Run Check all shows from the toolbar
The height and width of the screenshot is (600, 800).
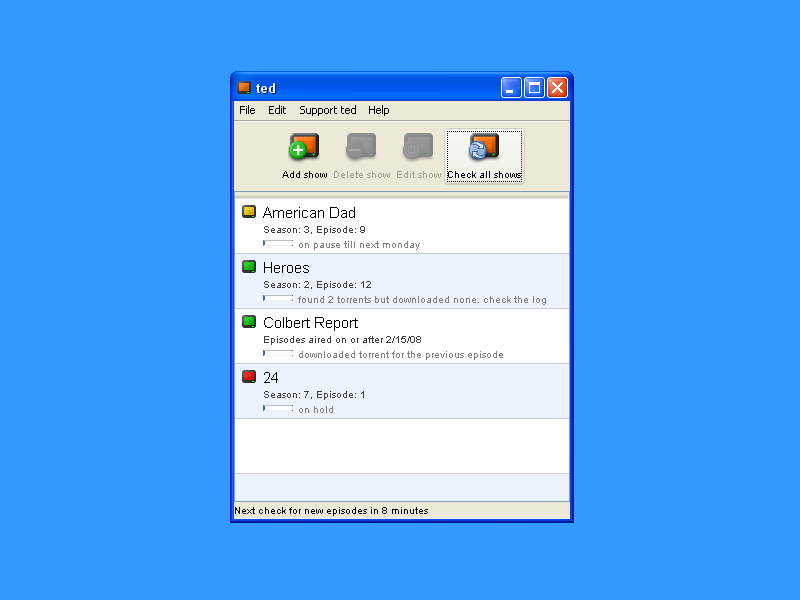(x=484, y=156)
